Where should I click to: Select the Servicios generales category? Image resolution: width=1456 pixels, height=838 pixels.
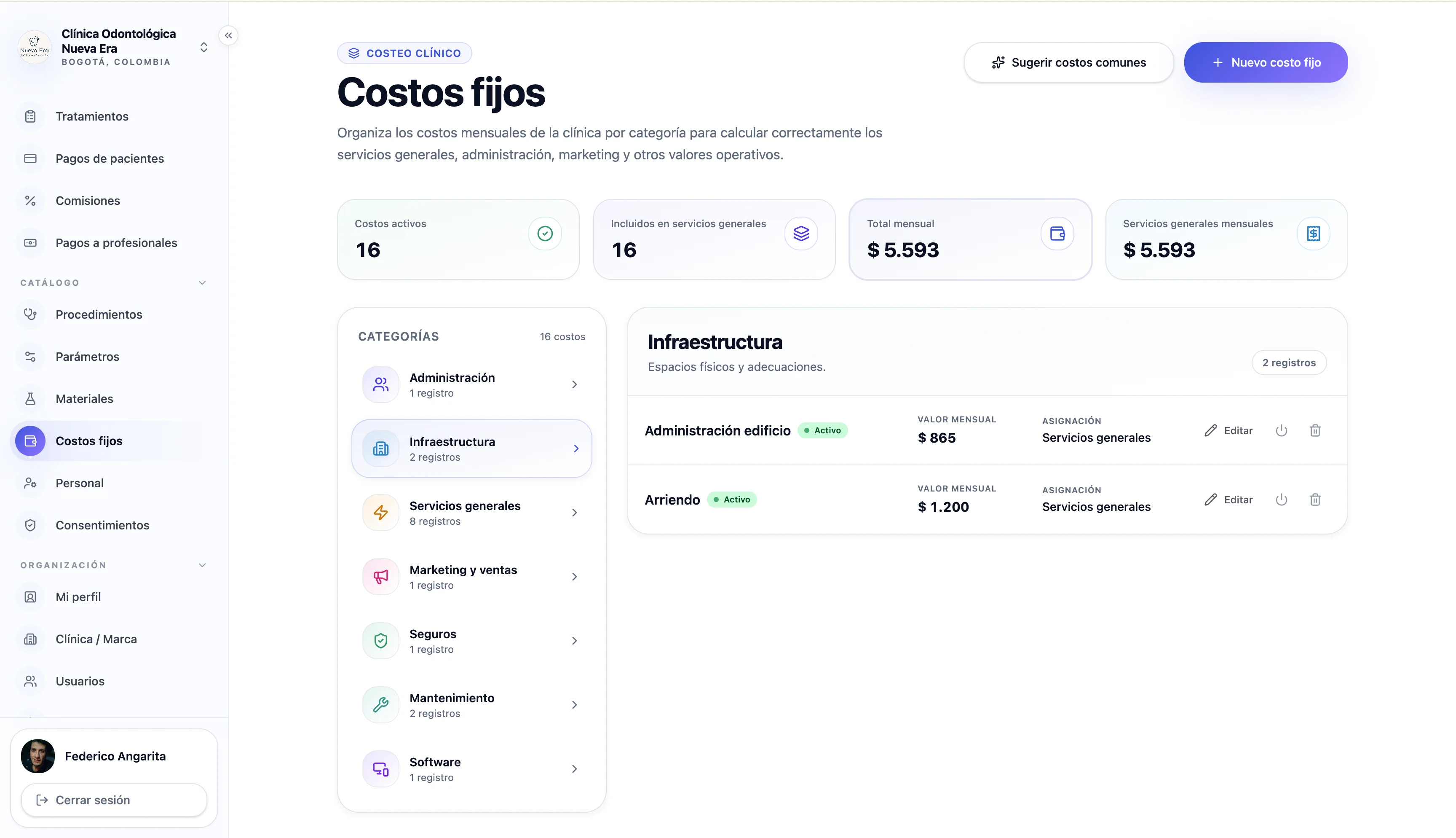(x=471, y=512)
